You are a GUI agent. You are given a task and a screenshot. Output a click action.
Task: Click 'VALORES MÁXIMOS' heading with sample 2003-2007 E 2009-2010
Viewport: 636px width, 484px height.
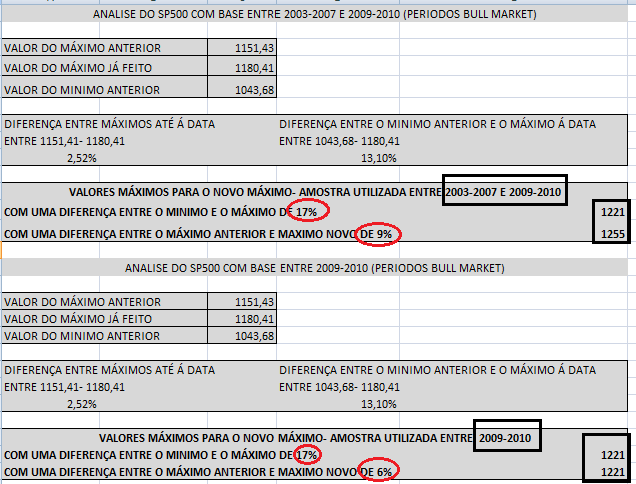point(315,192)
